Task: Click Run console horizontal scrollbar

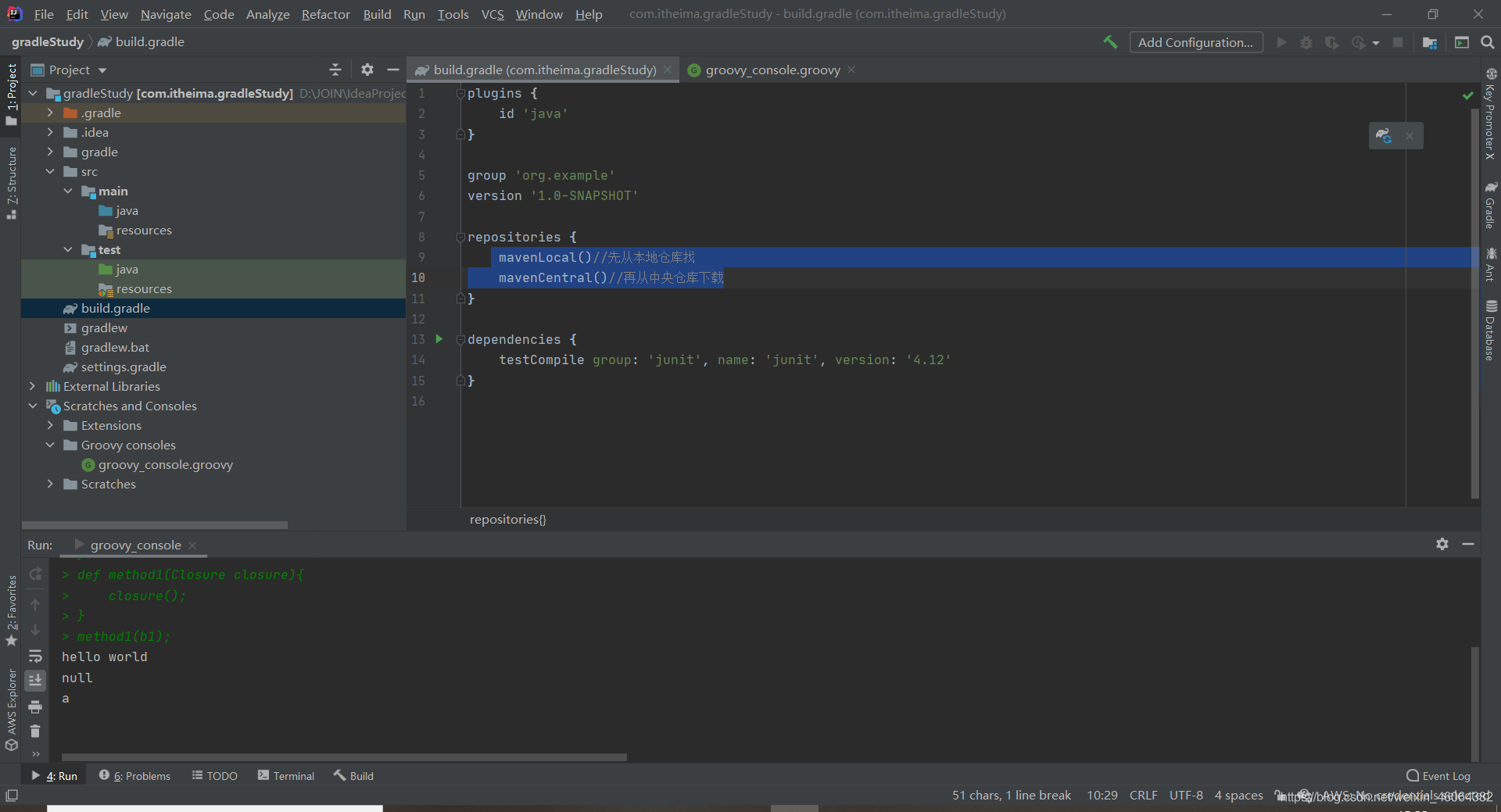Action: point(344,757)
